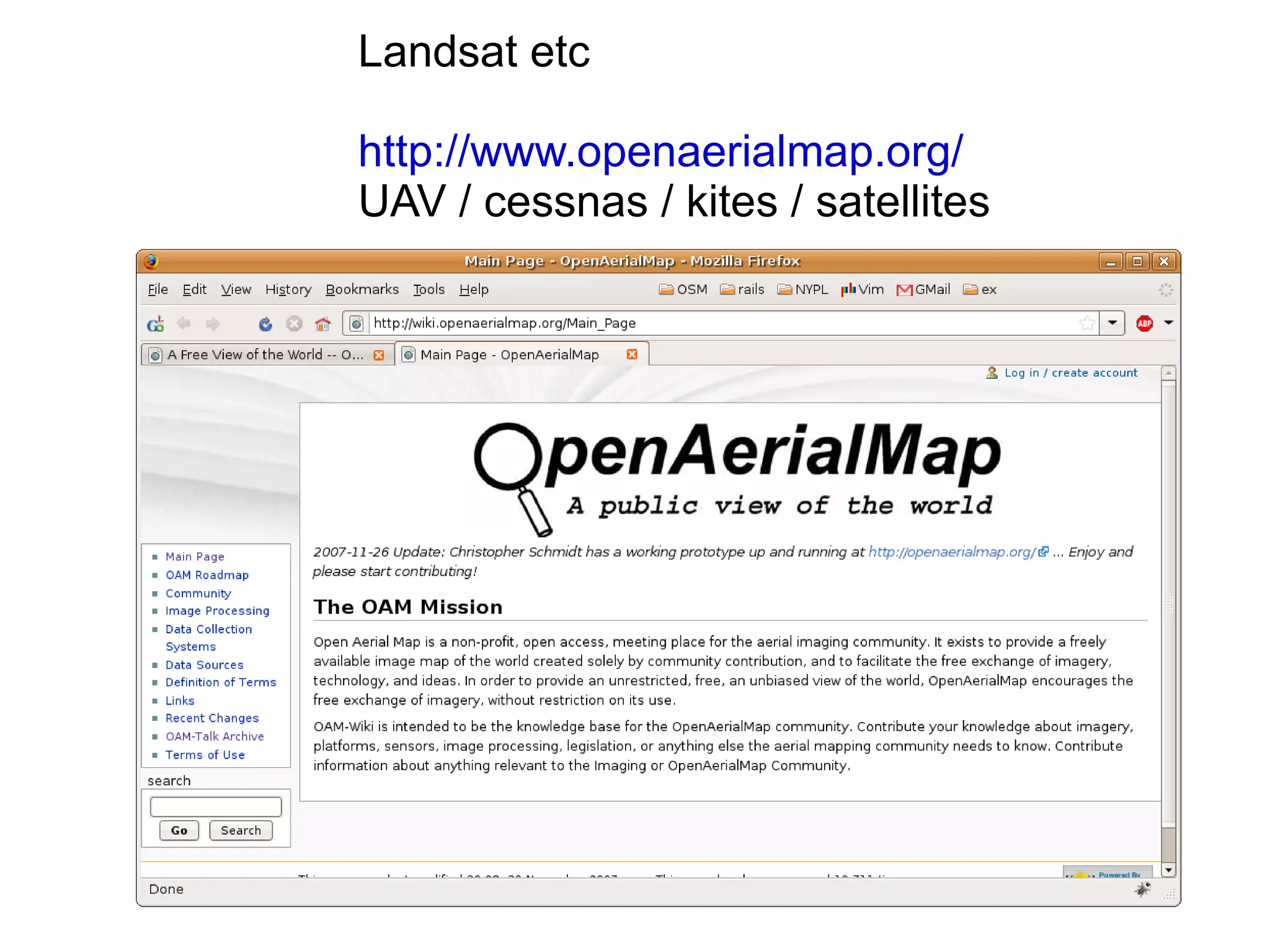1270x952 pixels.
Task: Open the Vim bookmark
Action: coord(862,290)
